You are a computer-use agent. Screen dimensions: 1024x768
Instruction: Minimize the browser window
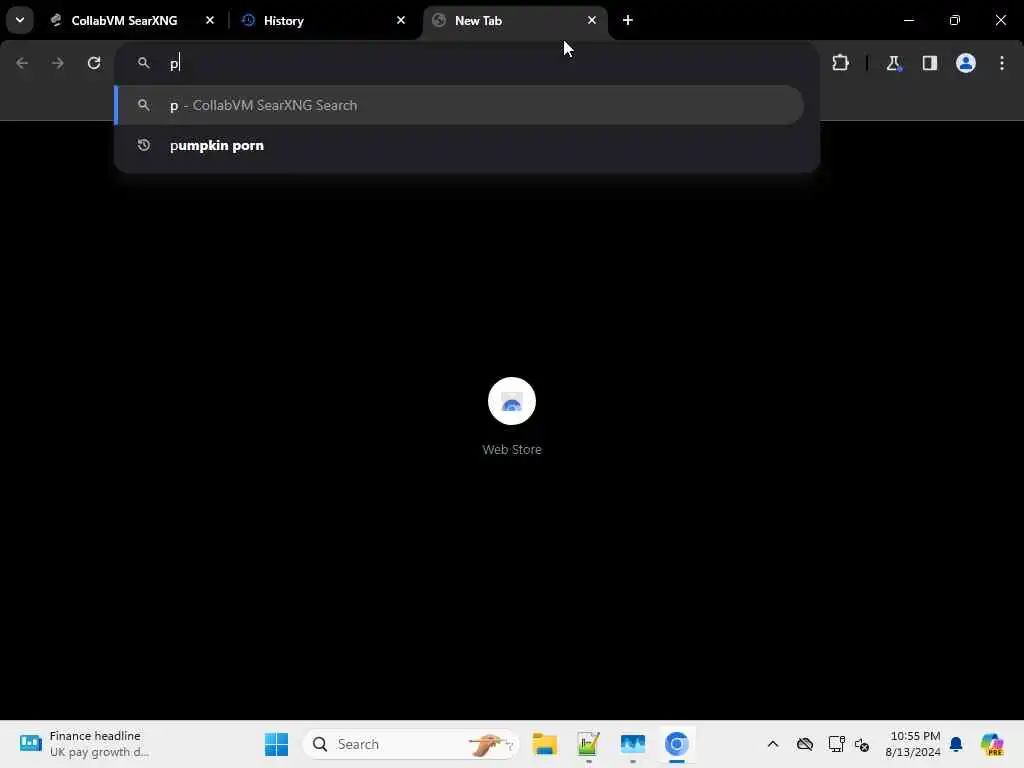click(908, 20)
